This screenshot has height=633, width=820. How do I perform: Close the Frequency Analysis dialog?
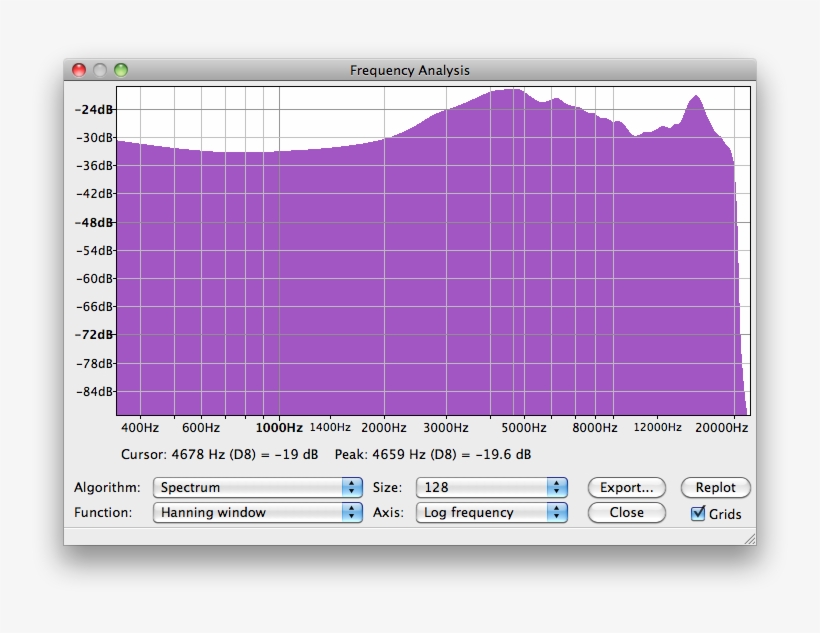626,512
